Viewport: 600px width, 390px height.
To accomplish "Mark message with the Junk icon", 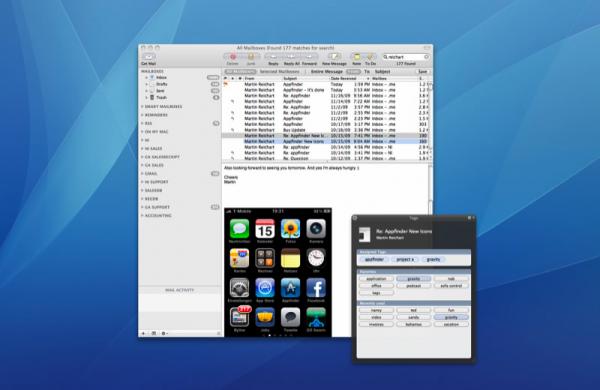I will click(251, 57).
